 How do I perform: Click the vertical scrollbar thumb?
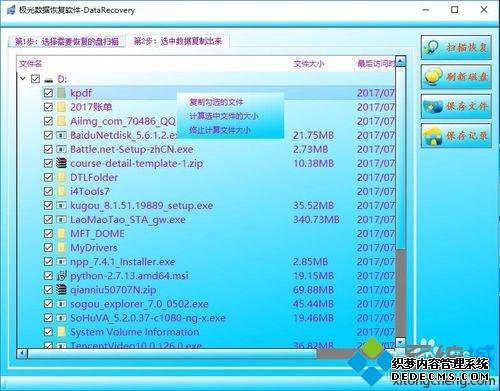(x=400, y=158)
